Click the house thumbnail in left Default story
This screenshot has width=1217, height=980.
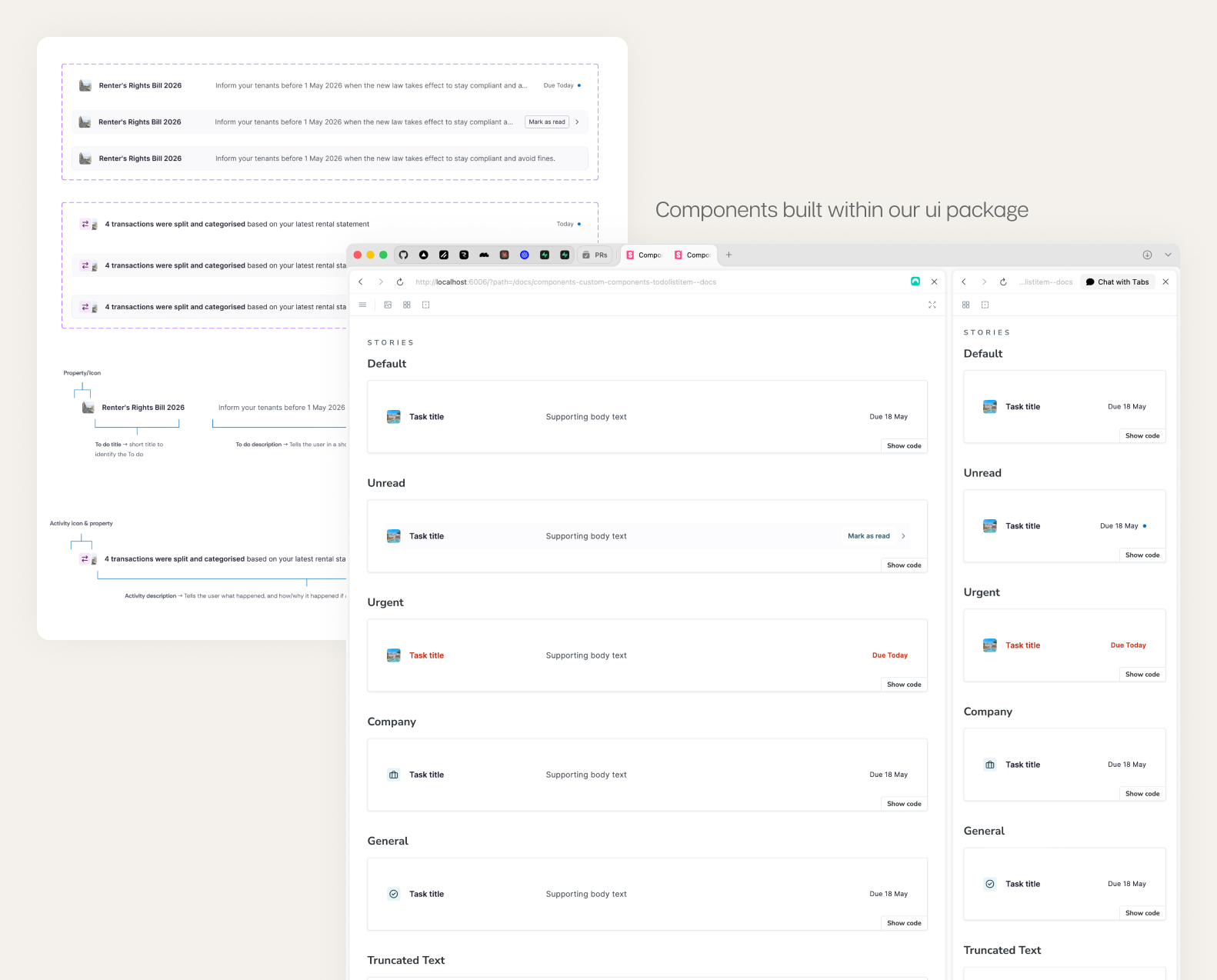click(394, 417)
